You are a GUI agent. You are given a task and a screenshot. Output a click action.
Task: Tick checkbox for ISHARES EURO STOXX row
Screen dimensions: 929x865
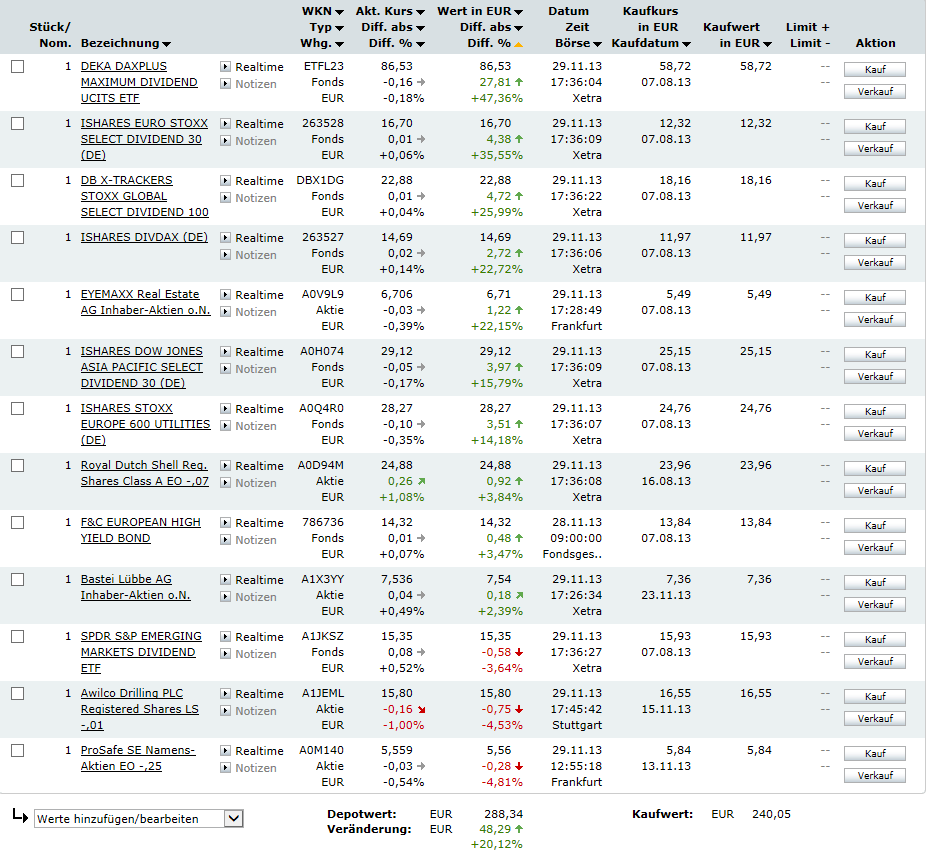coord(18,123)
